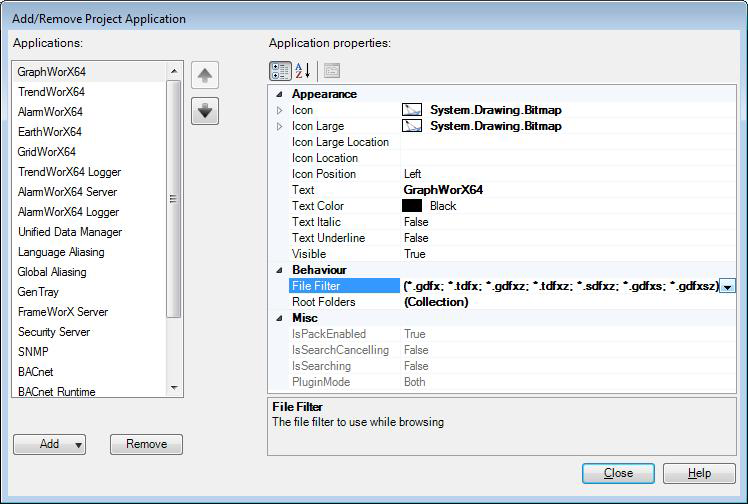Viewport: 748px width, 504px height.
Task: Open the File Filter dropdown arrow
Action: click(728, 286)
